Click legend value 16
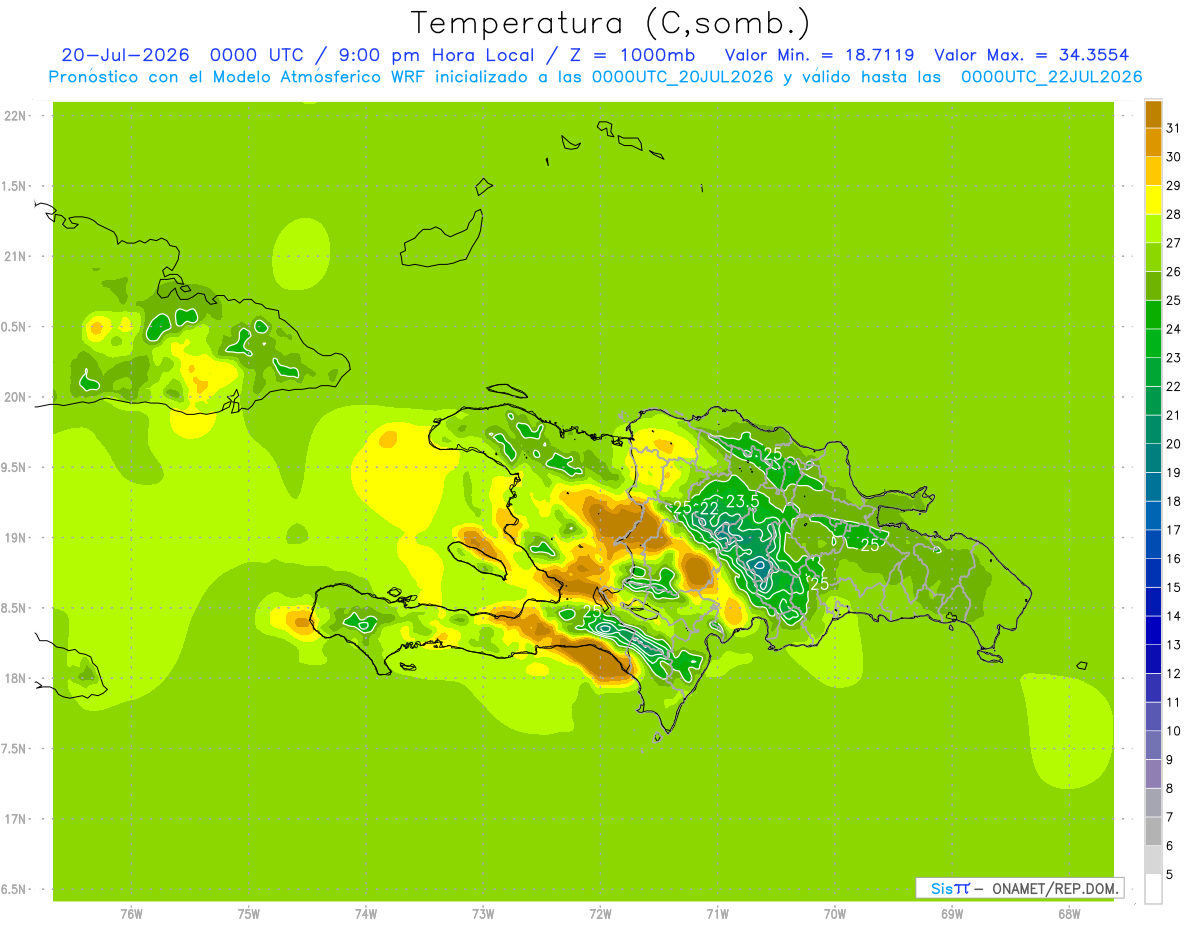Image resolution: width=1200 pixels, height=927 pixels. [1174, 558]
